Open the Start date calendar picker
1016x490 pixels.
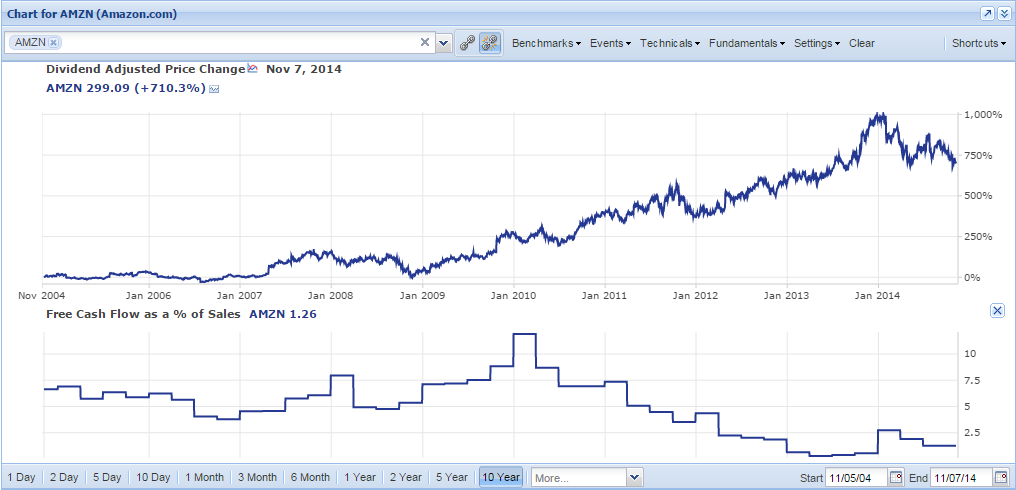tap(895, 478)
